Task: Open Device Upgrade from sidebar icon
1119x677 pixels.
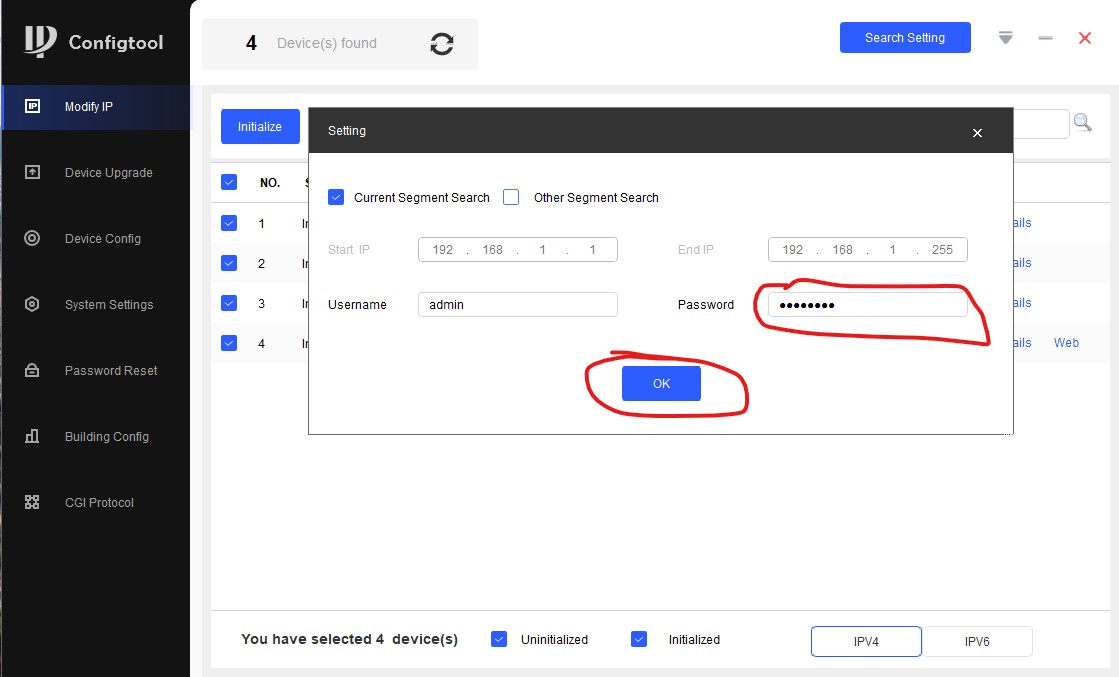Action: point(32,172)
